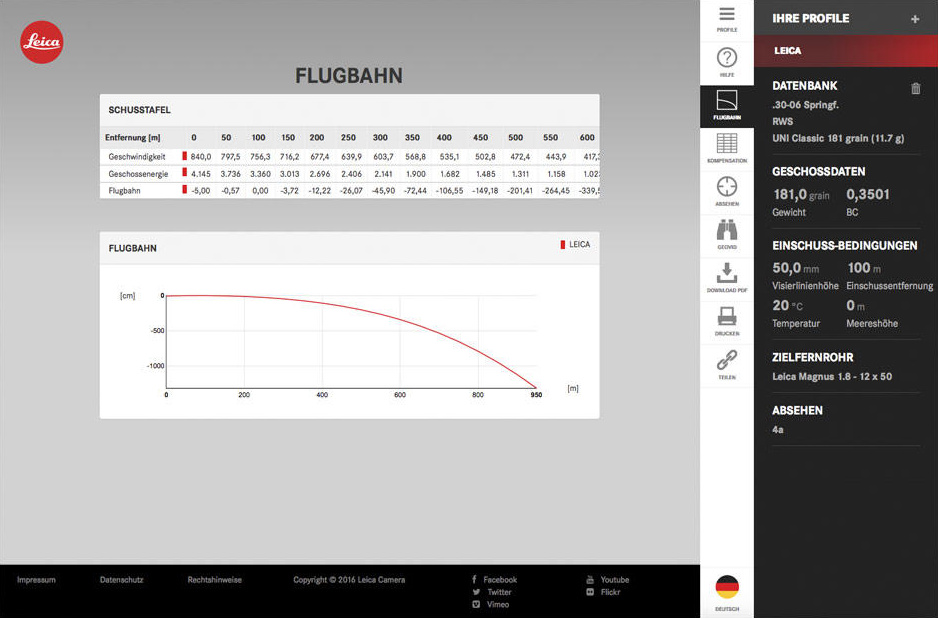Viewport: 938px width, 618px height.
Task: Click the 20 °C Temperatur value
Action: pyautogui.click(x=787, y=306)
